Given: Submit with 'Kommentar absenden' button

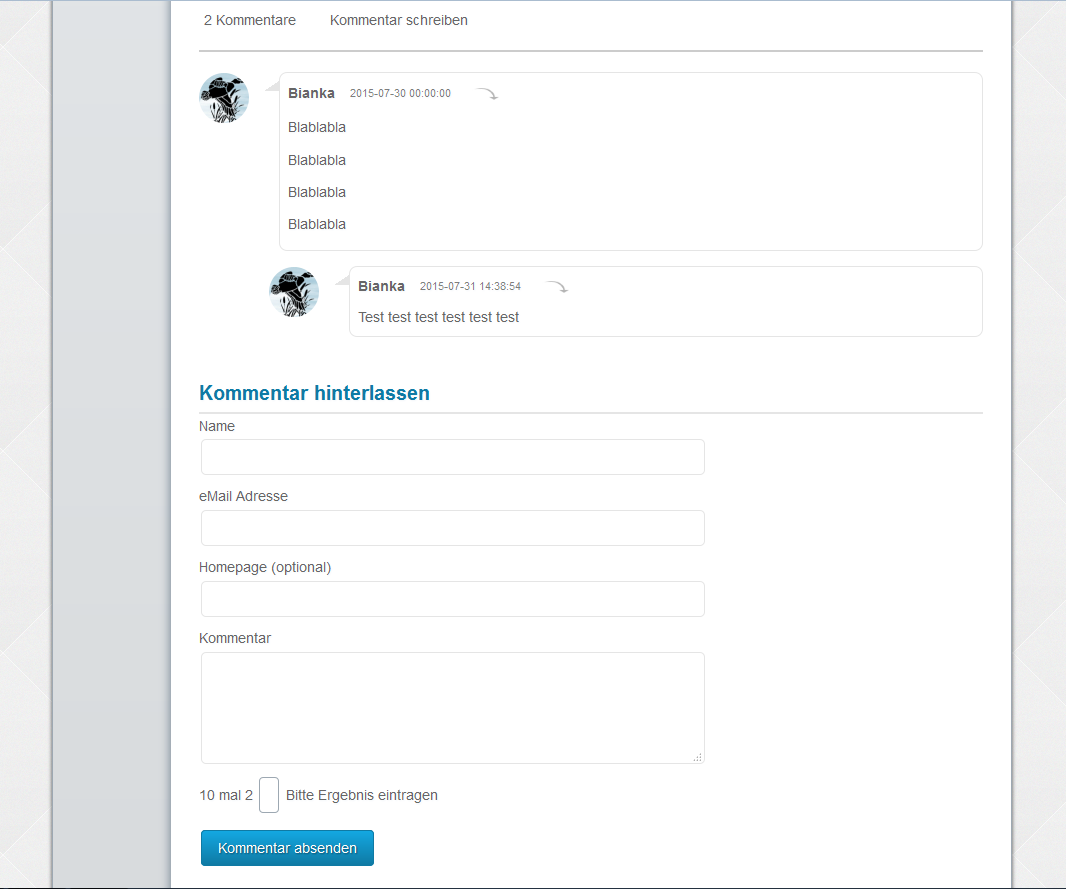Looking at the screenshot, I should [x=287, y=848].
